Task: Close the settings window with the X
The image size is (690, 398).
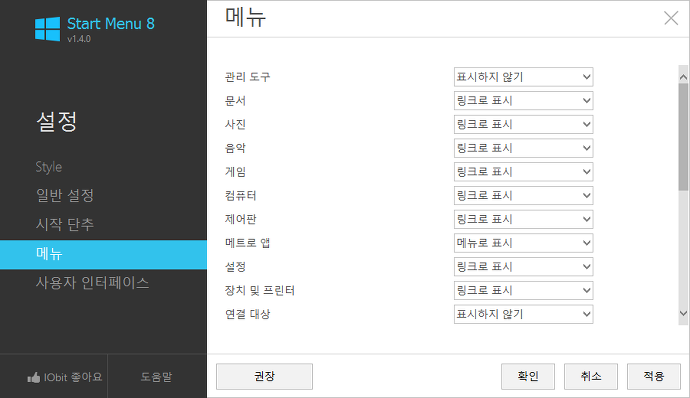Action: (671, 18)
